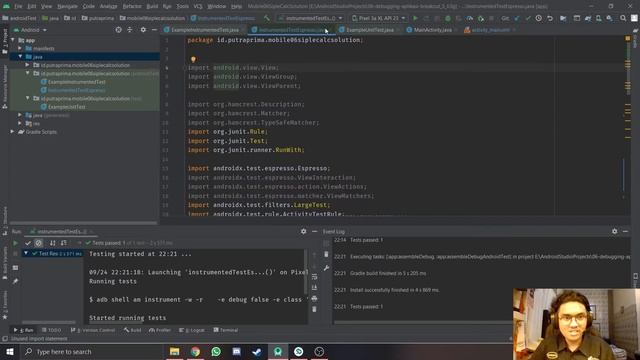Open the Build menu
Image resolution: width=640 pixels, height=360 pixels.
click(x=152, y=6)
